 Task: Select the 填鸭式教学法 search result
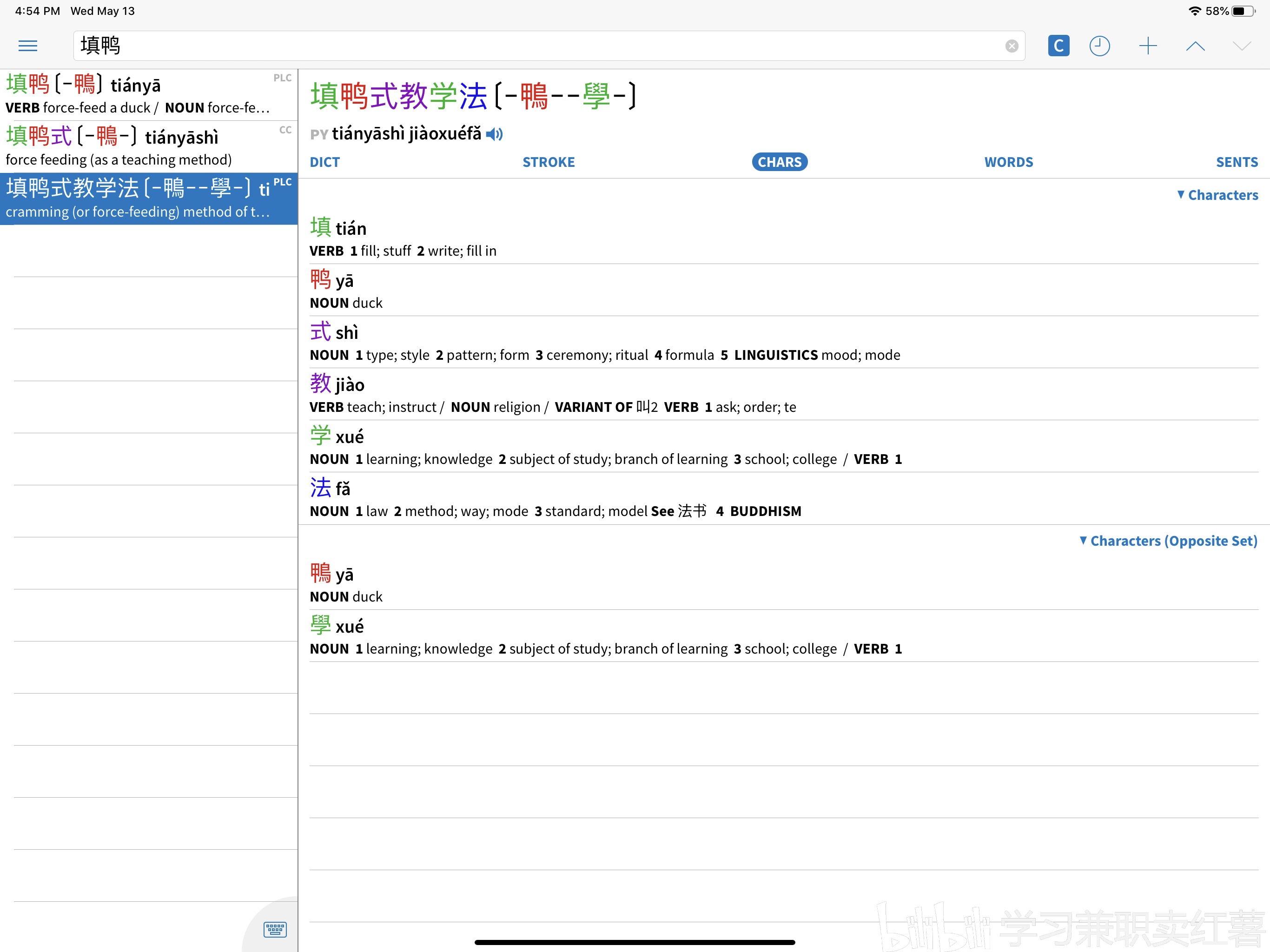(149, 198)
